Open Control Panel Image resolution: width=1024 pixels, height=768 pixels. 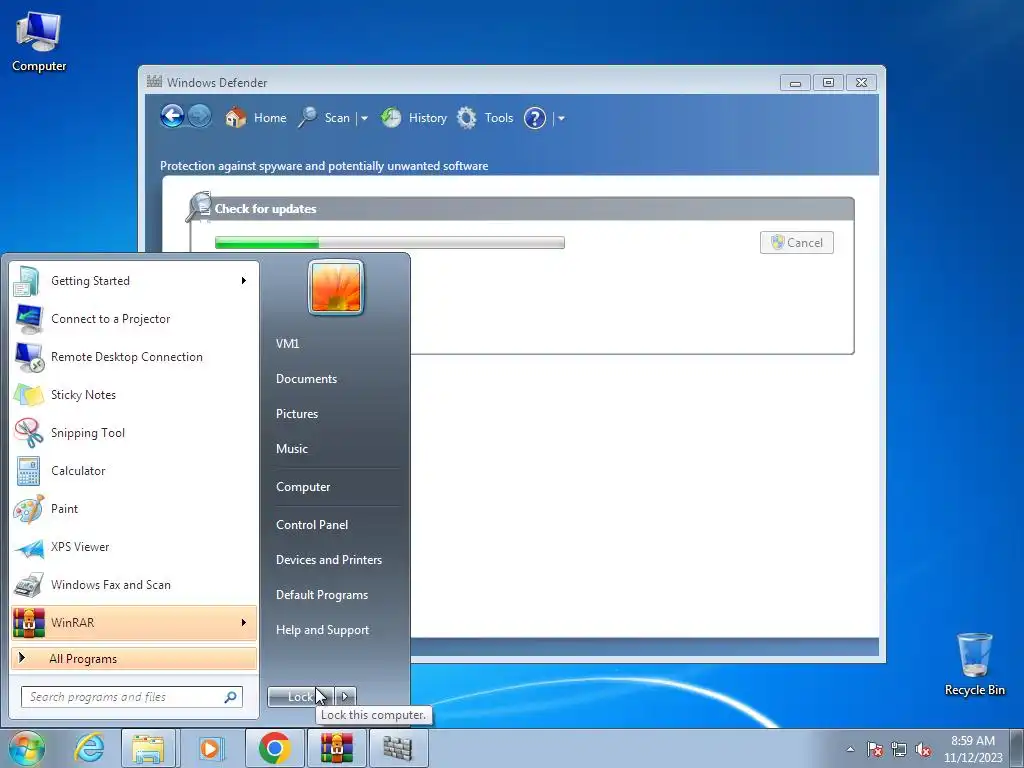(312, 524)
